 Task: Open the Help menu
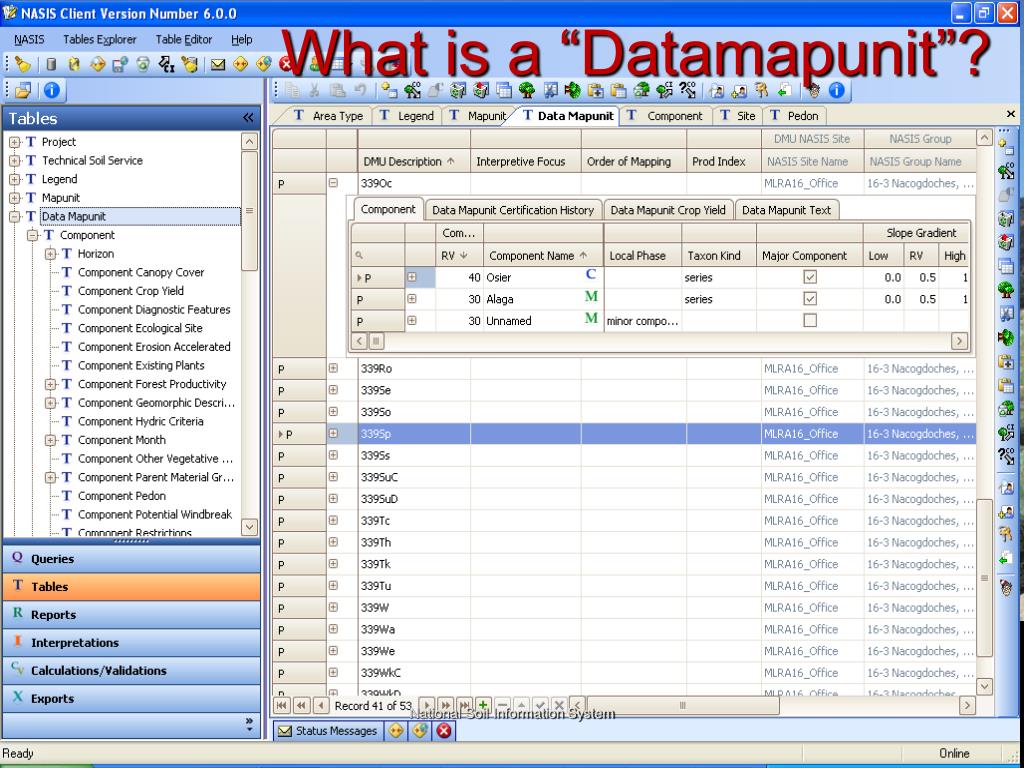click(x=242, y=39)
